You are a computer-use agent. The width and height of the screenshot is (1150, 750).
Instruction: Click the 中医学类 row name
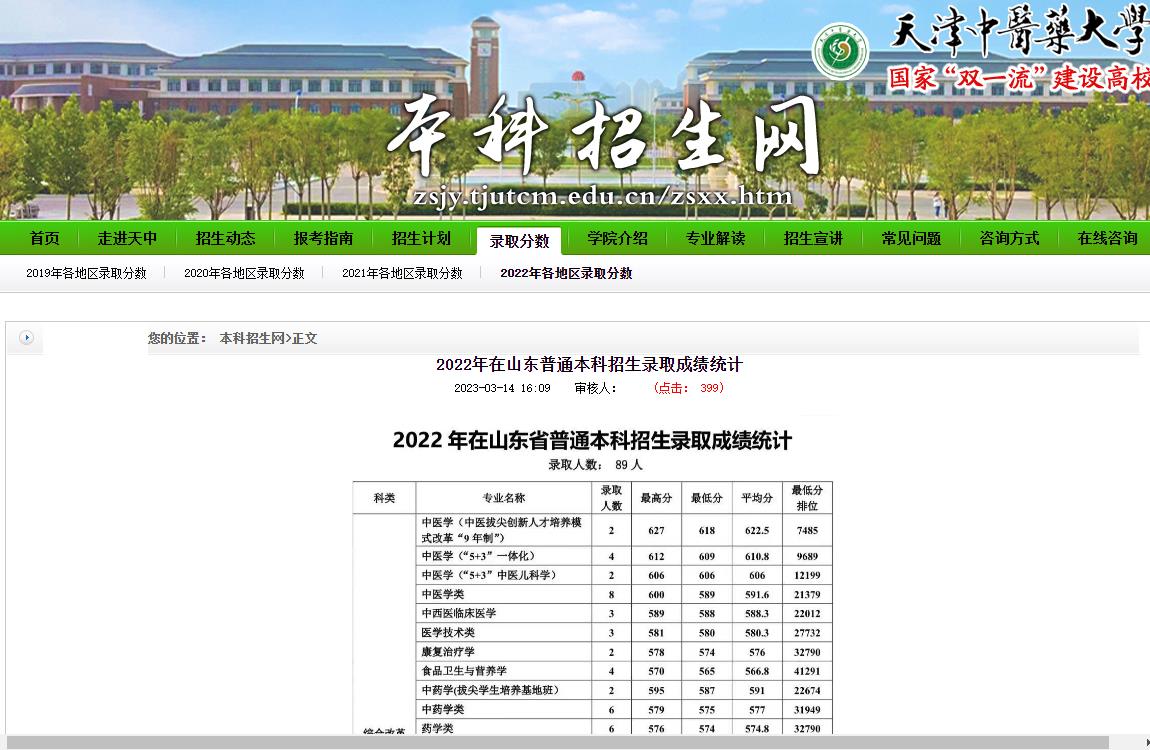442,594
